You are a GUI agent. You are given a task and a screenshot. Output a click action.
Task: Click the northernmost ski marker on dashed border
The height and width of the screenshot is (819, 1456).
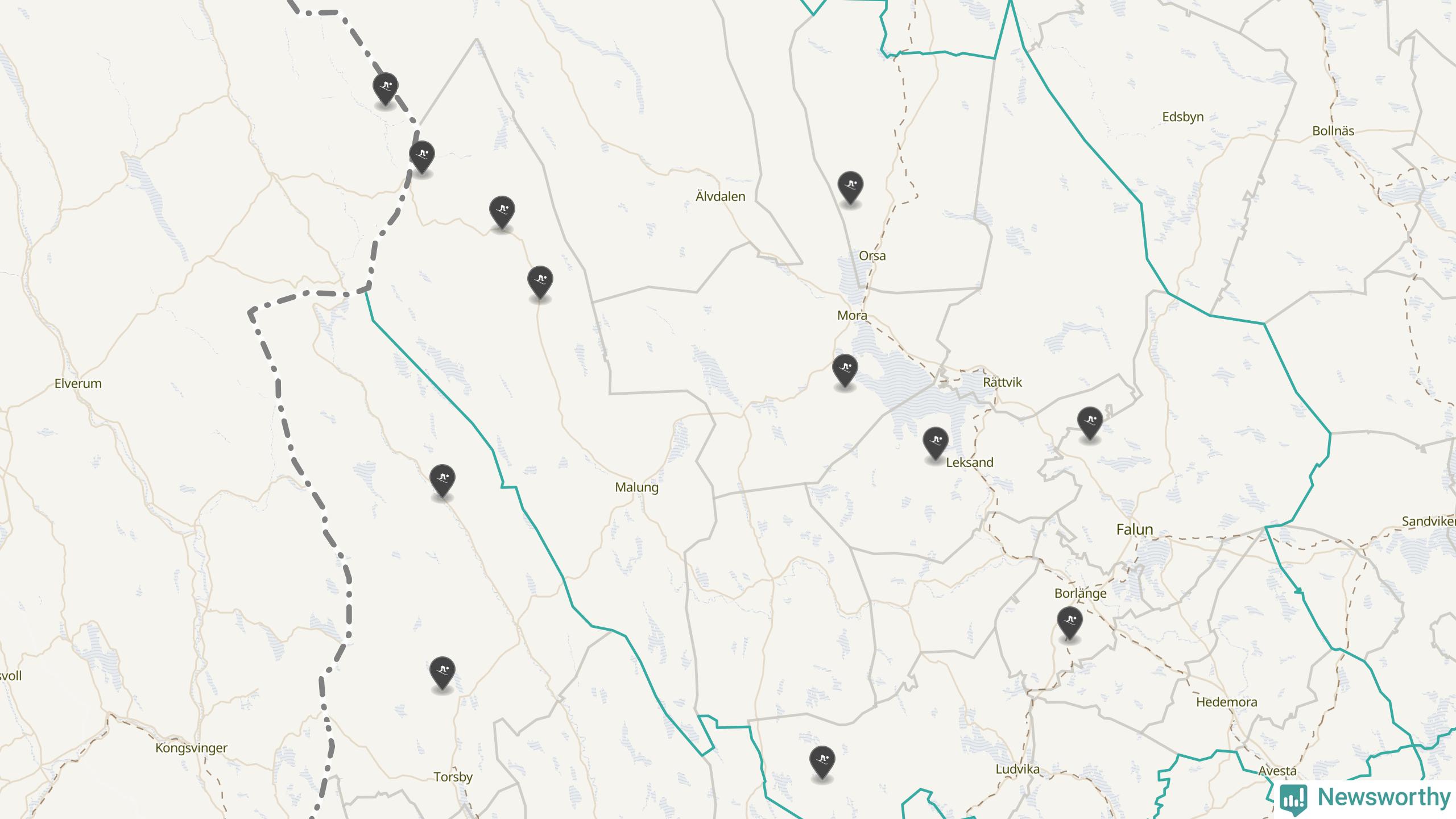[385, 89]
